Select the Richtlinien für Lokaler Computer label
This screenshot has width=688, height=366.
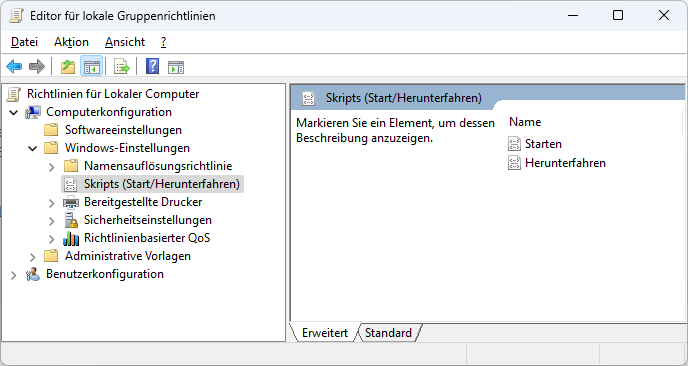pos(113,94)
